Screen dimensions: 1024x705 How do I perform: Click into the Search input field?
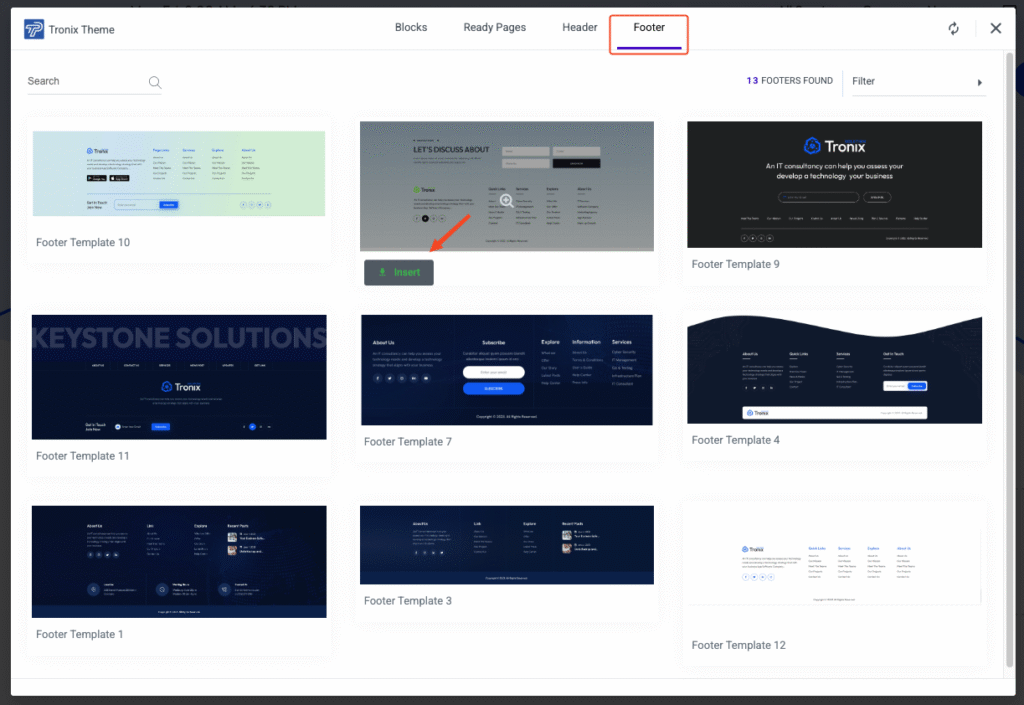(x=85, y=81)
